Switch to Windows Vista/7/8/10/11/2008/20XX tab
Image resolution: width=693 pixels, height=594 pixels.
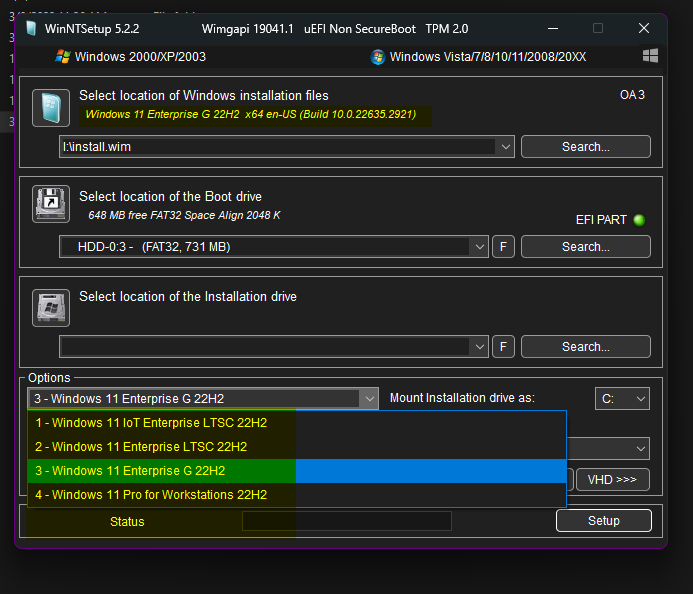click(x=478, y=57)
